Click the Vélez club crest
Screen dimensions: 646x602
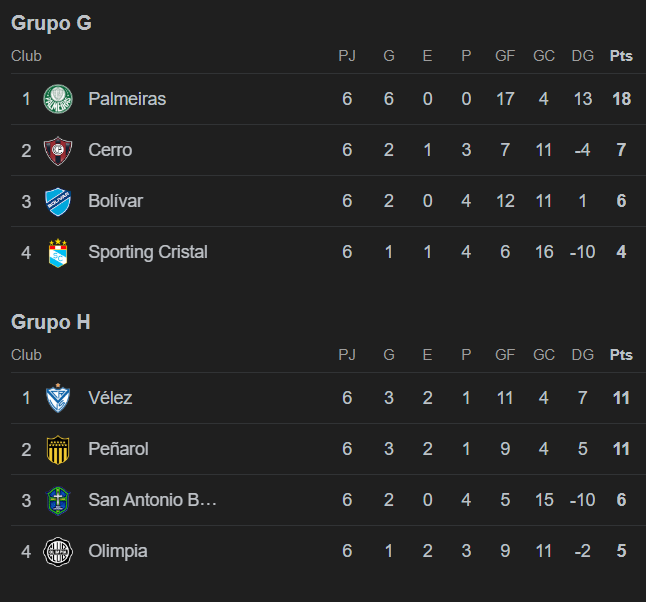coord(58,398)
